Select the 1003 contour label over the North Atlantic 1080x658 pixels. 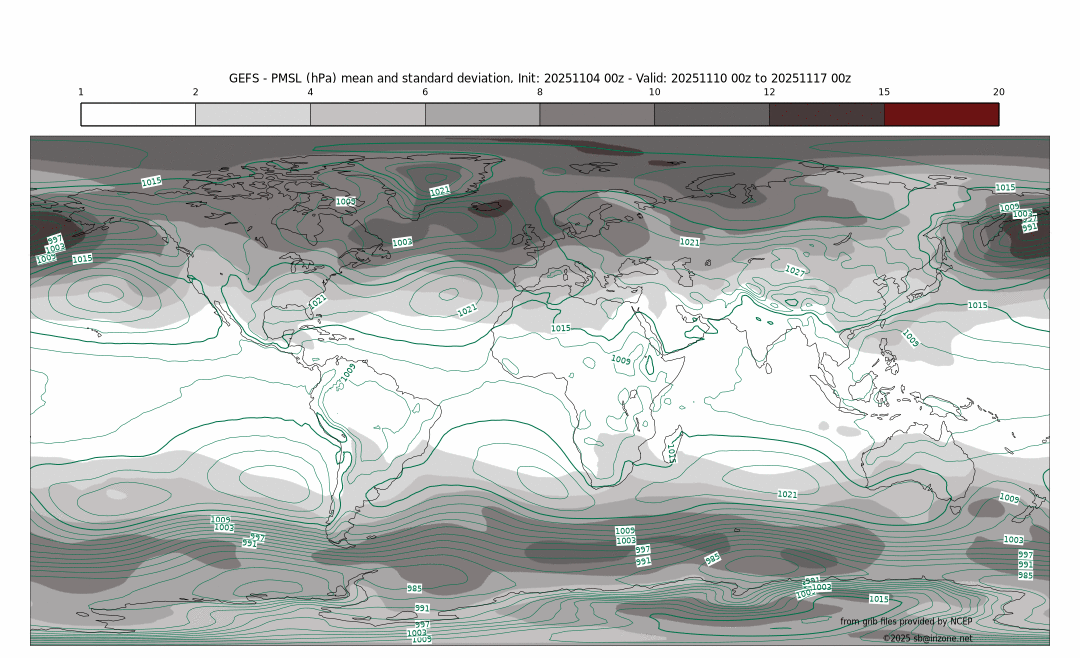(402, 242)
